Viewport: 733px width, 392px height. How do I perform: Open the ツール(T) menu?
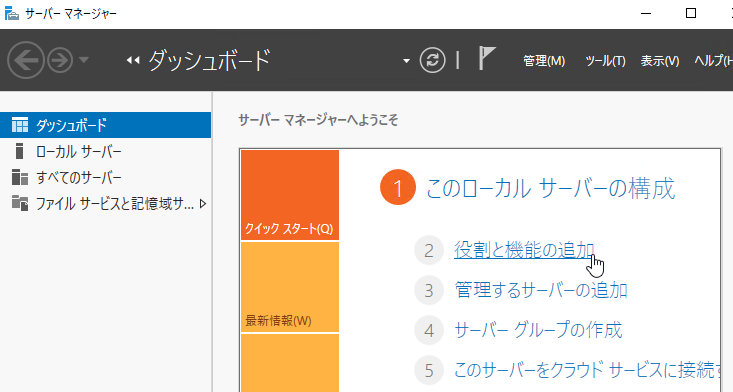(x=605, y=61)
